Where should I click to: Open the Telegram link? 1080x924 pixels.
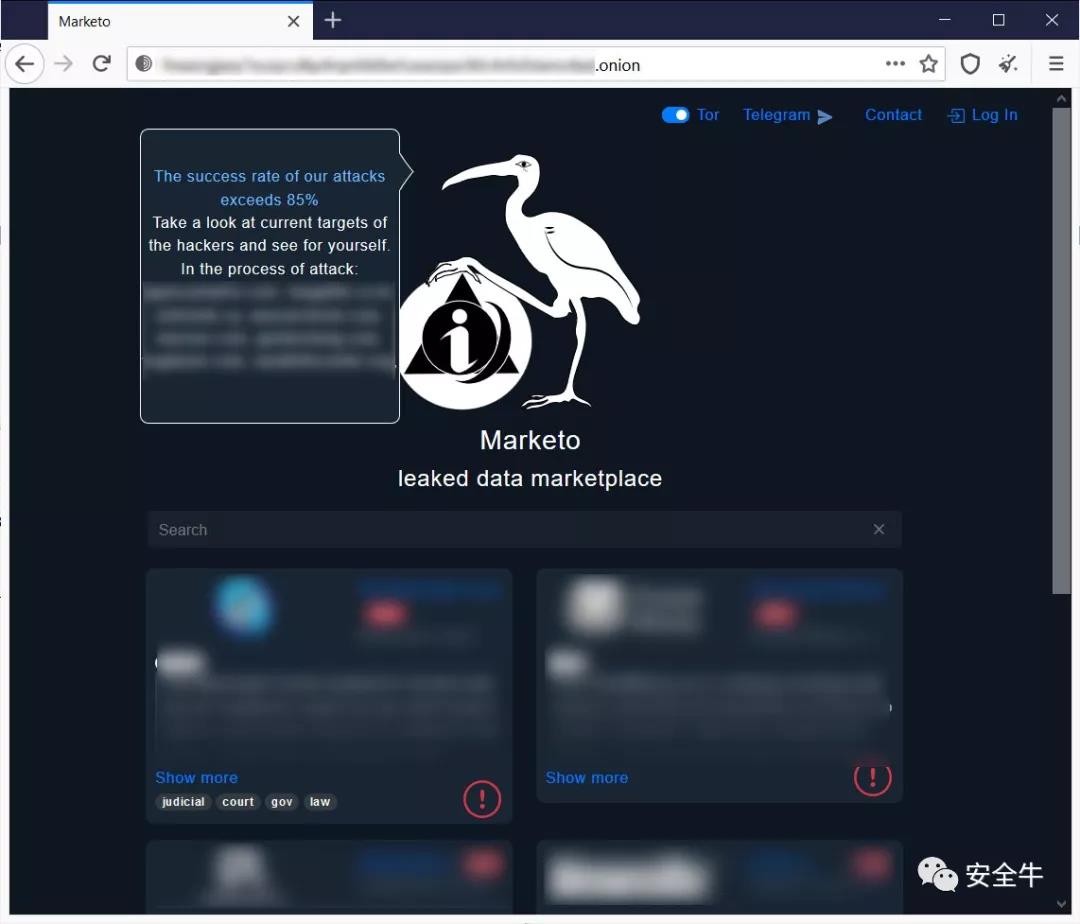(x=787, y=115)
